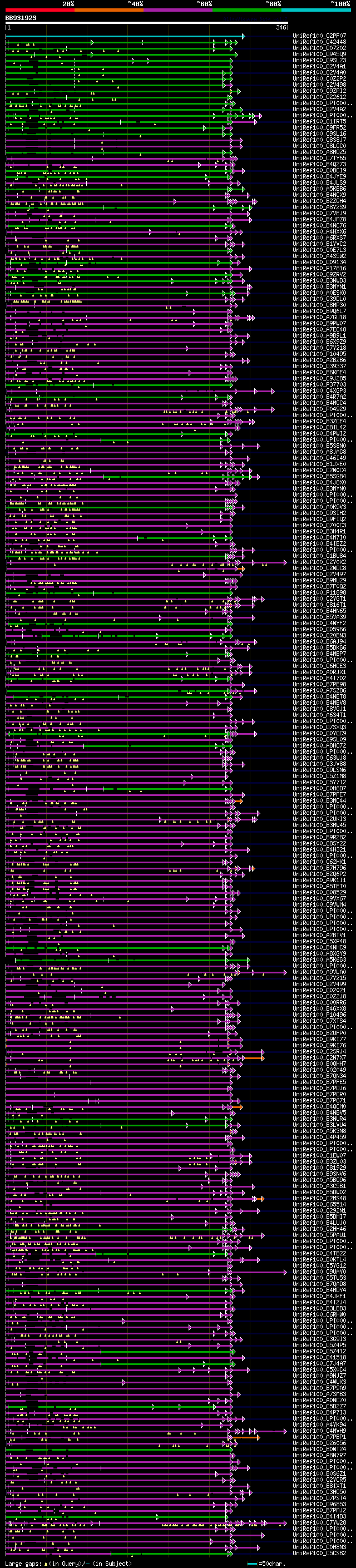Select the UniRef100_Q2V4A2 label
Viewport: 356px width, 1568px height.
tap(319, 110)
